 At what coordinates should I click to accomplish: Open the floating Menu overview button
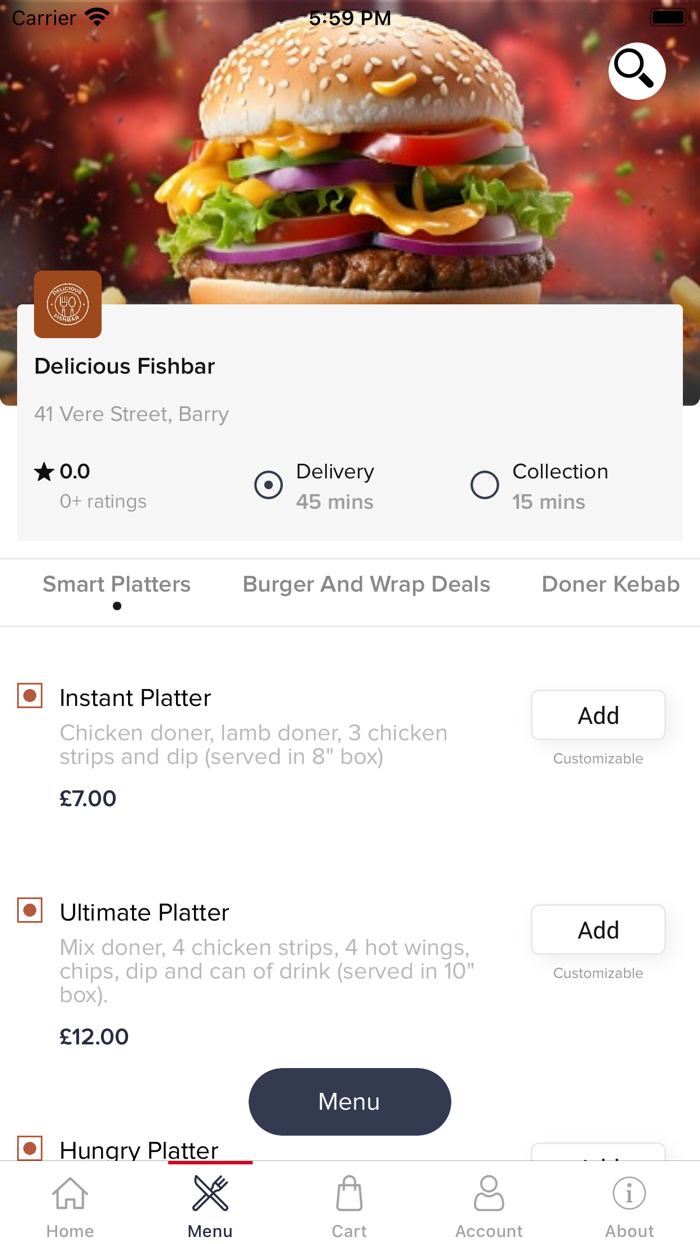pyautogui.click(x=349, y=1101)
